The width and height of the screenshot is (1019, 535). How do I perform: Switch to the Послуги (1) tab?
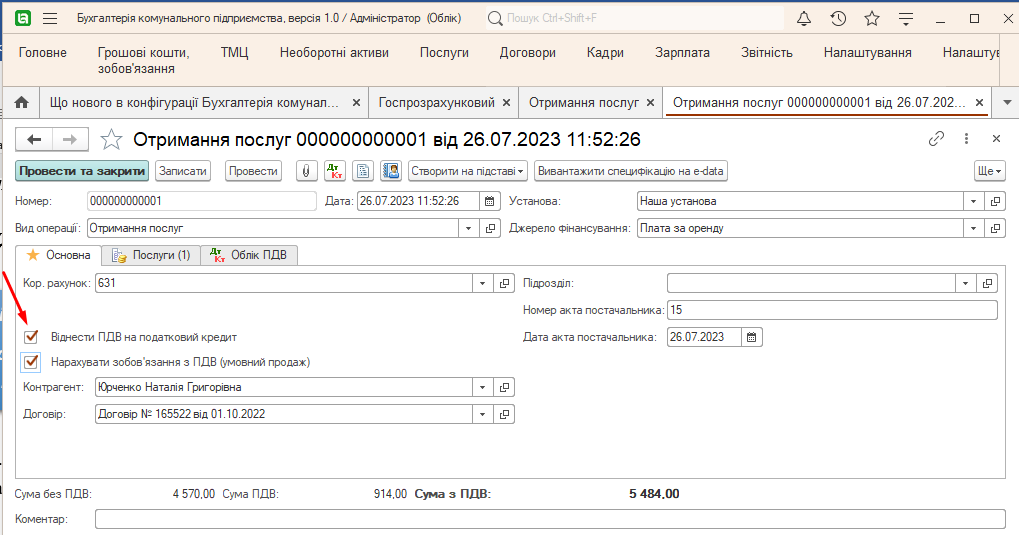(151, 255)
